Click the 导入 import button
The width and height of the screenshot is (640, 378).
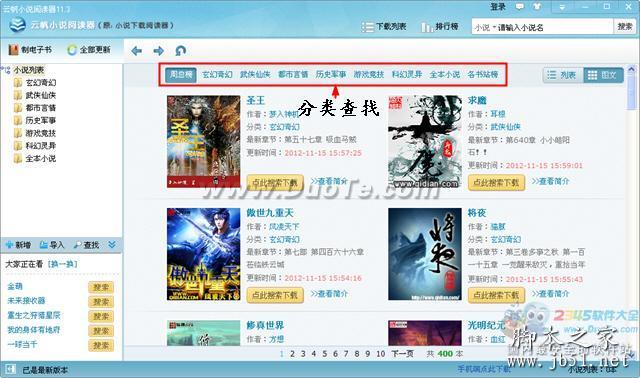[x=52, y=245]
